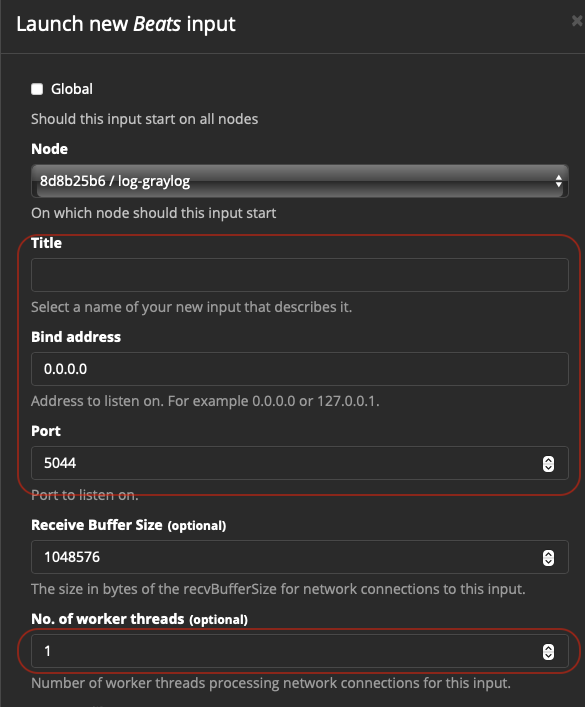Screen dimensions: 585x707
Task: Increment Receive Buffer Size with up arrow
Action: point(548,554)
